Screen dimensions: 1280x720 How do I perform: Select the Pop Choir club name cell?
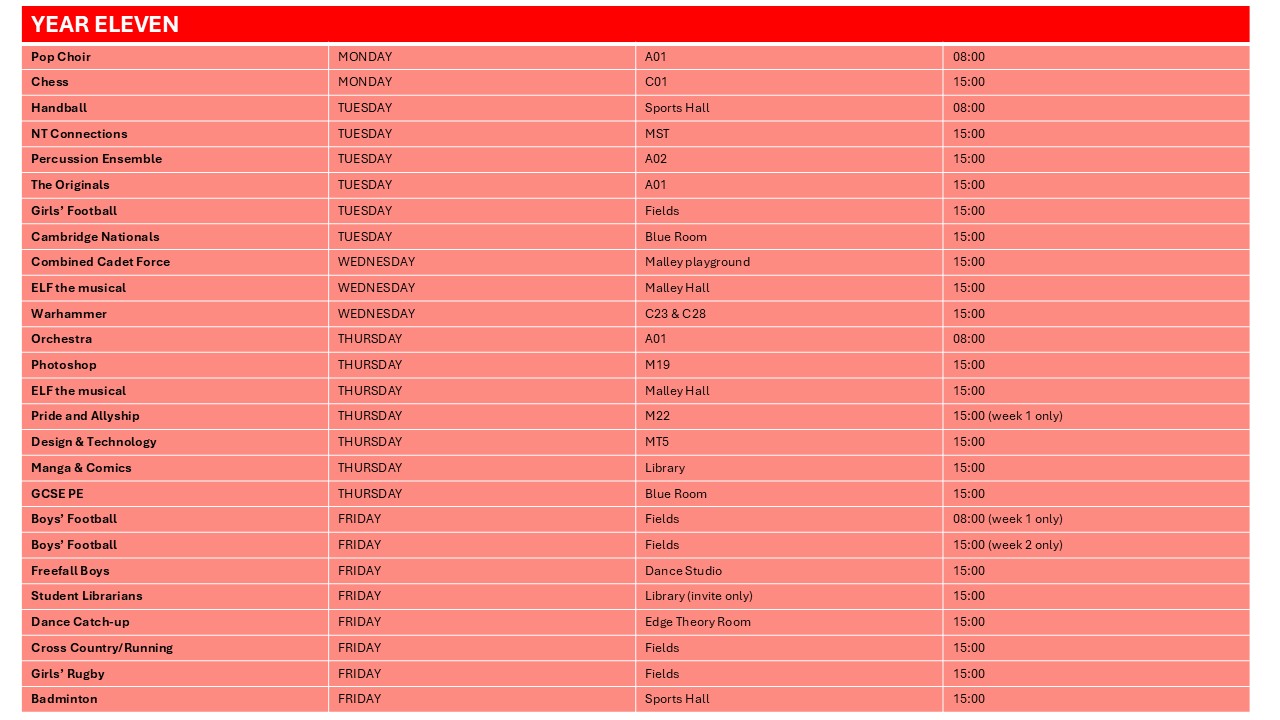pyautogui.click(x=61, y=57)
